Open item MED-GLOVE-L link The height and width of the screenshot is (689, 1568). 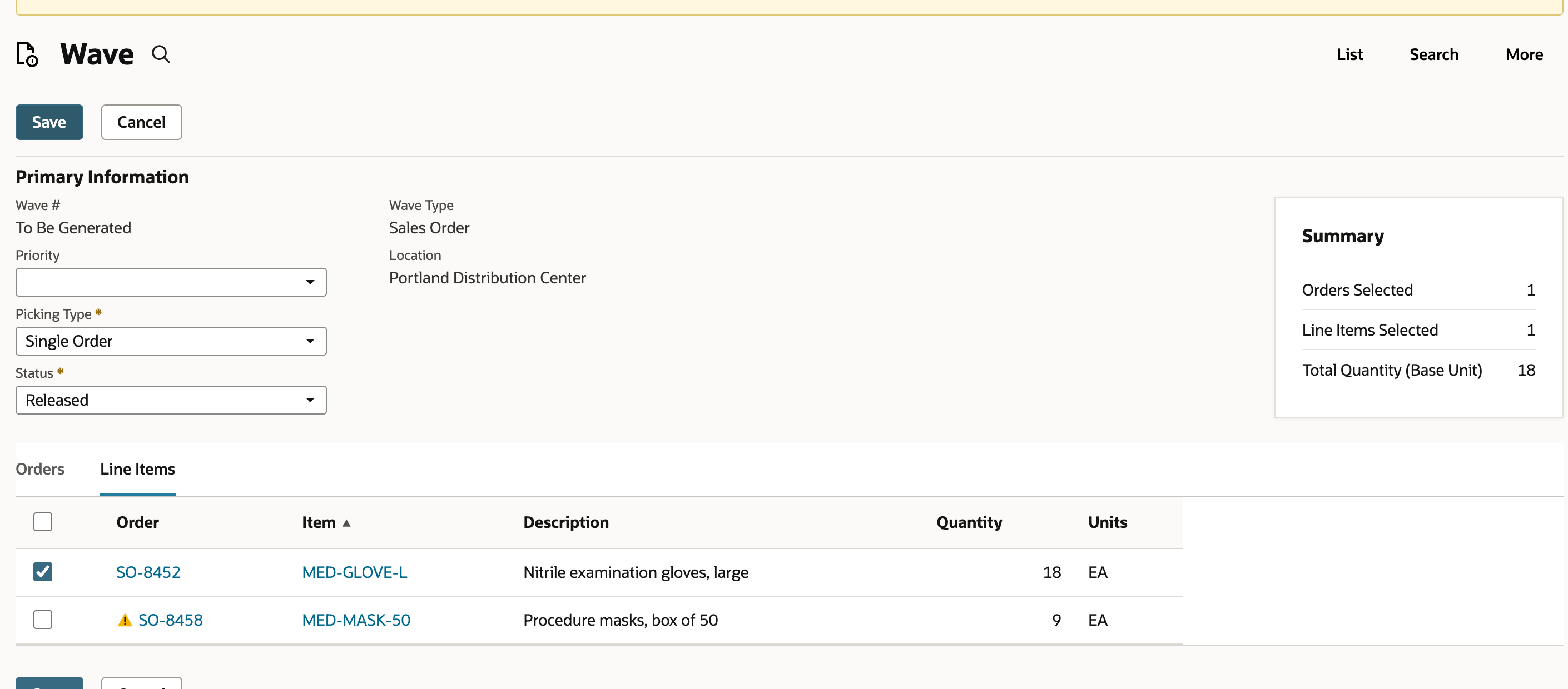pyautogui.click(x=355, y=572)
